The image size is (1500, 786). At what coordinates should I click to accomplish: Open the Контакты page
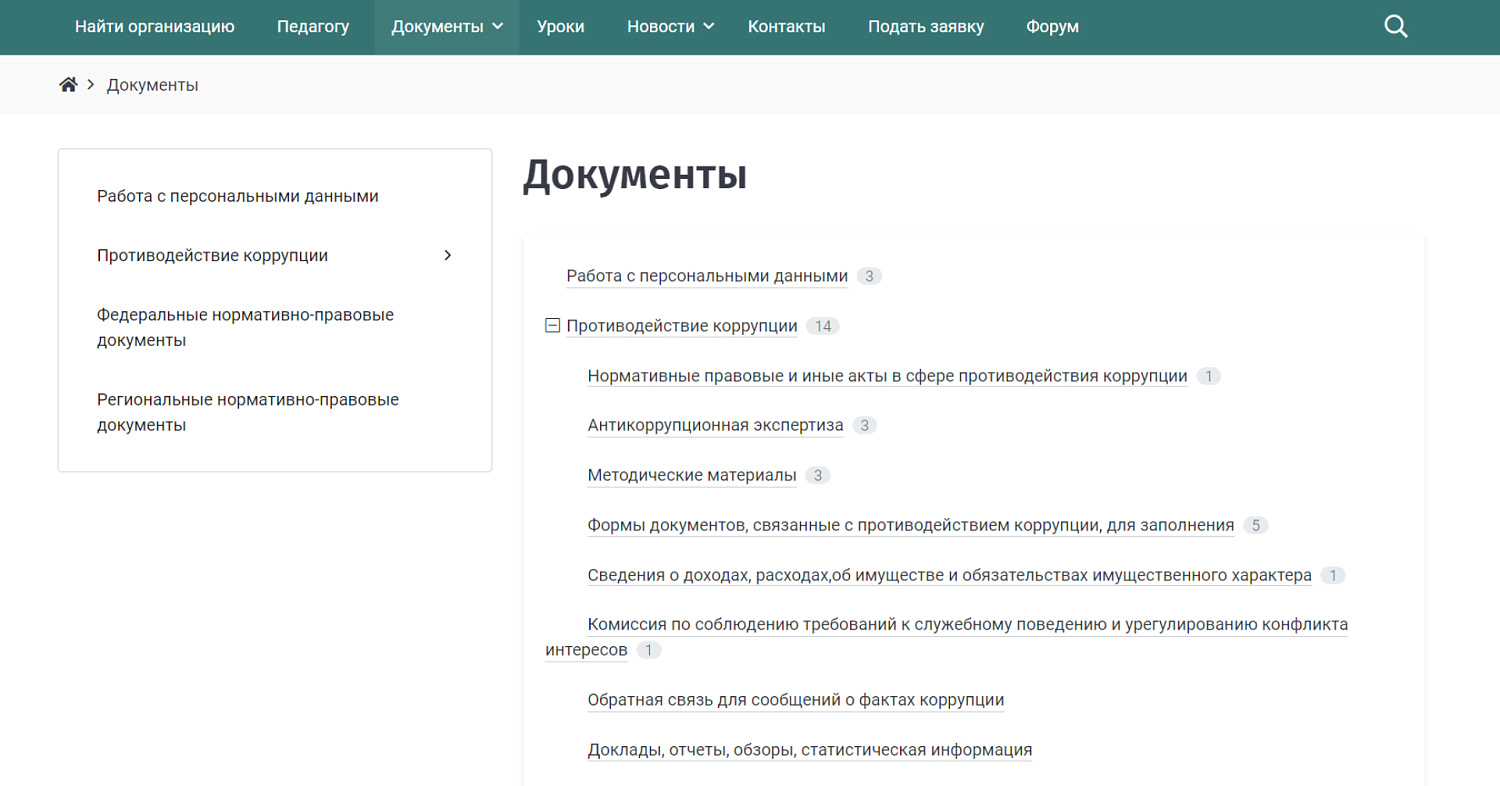pos(786,27)
